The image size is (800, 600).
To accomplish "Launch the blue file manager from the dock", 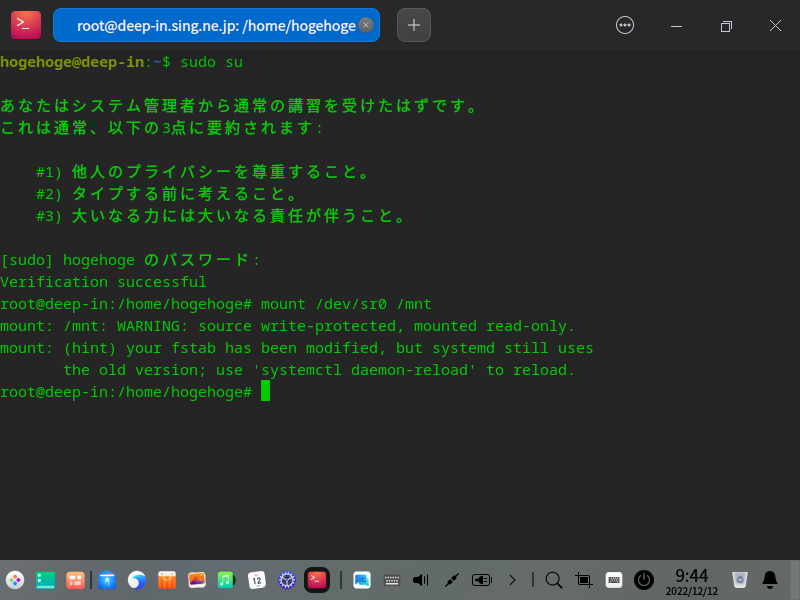I will tap(107, 580).
